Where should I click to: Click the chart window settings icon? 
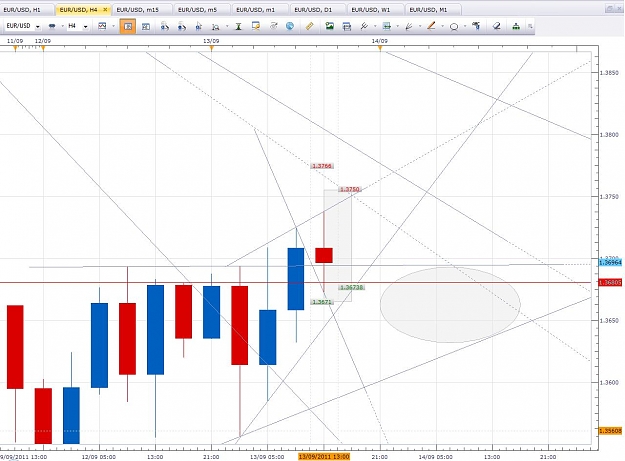point(256,26)
